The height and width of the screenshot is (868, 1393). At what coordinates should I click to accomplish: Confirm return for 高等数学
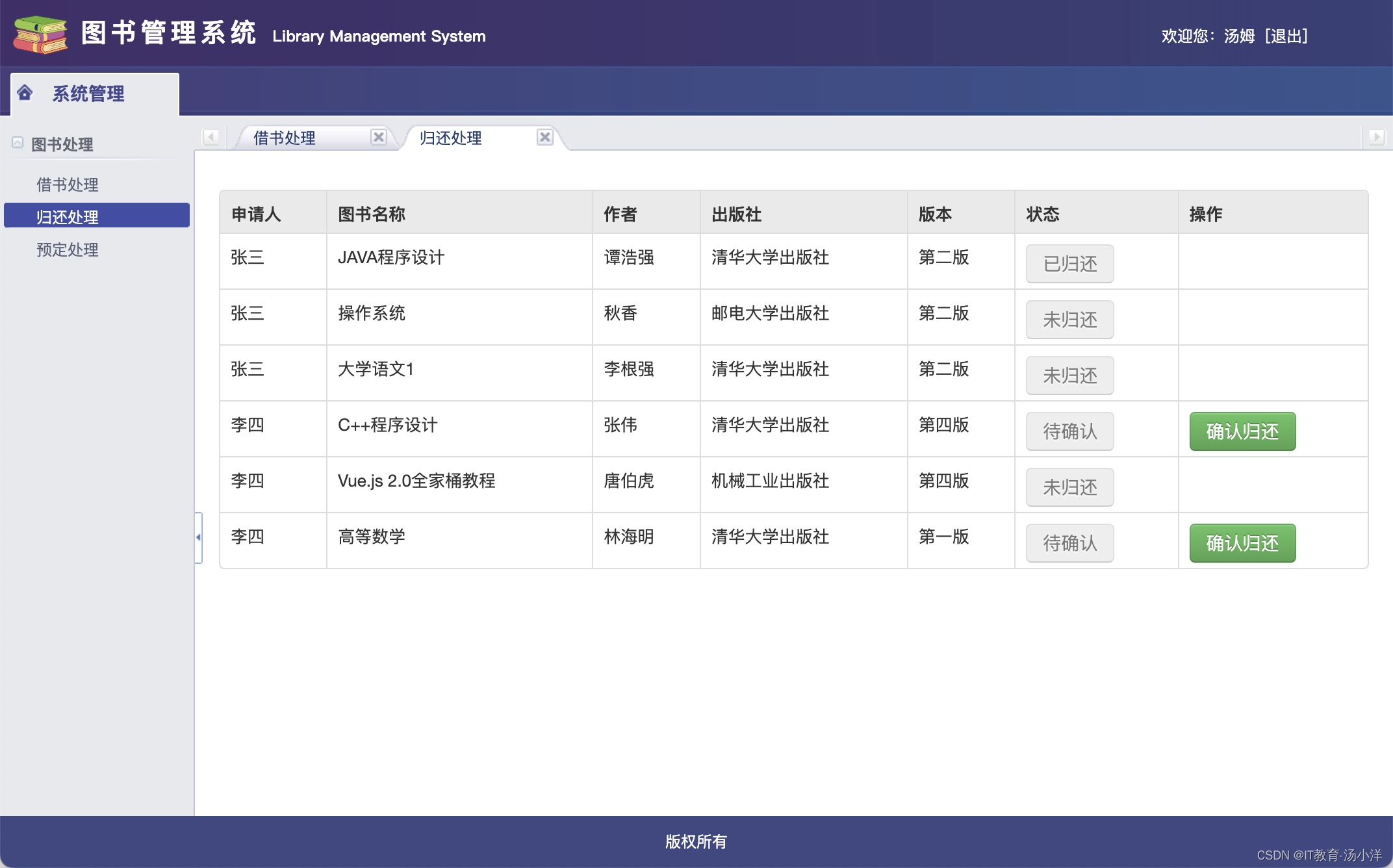pos(1242,543)
